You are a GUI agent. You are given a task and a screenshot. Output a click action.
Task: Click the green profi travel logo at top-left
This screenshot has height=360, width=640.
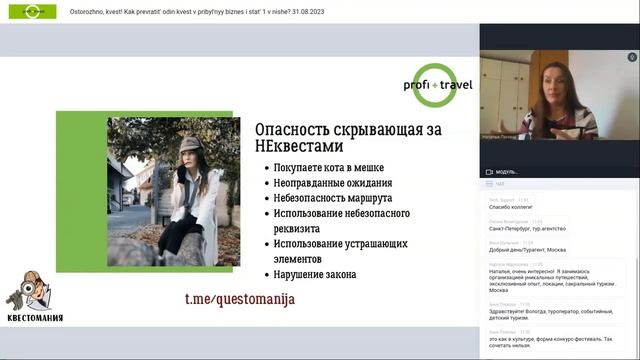coord(33,11)
